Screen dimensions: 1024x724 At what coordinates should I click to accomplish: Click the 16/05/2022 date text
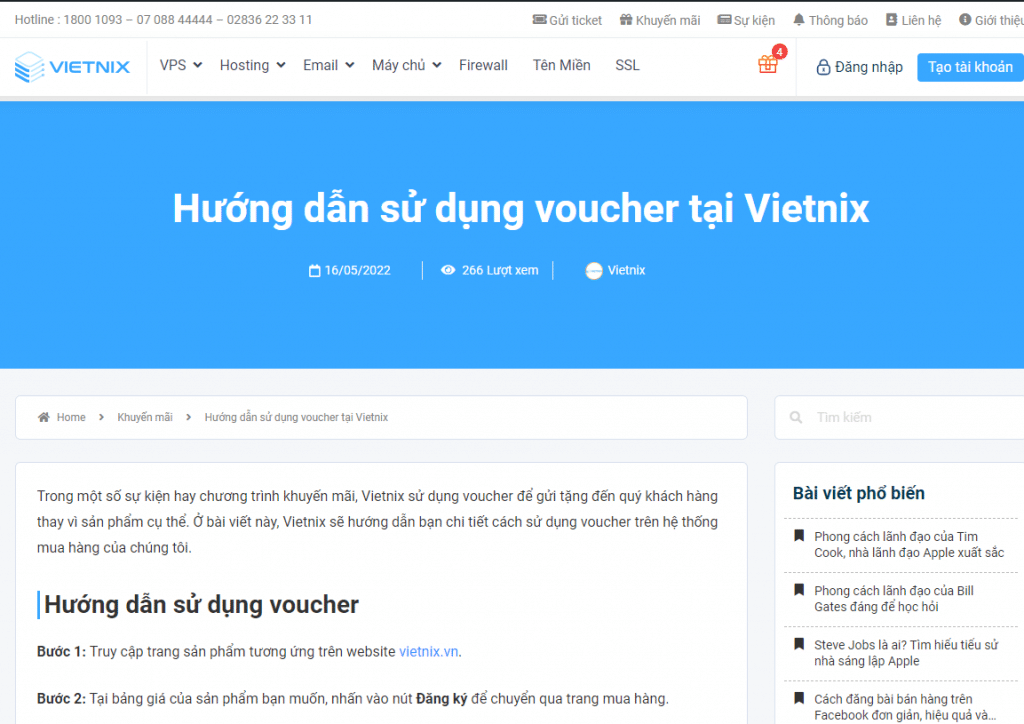357,270
